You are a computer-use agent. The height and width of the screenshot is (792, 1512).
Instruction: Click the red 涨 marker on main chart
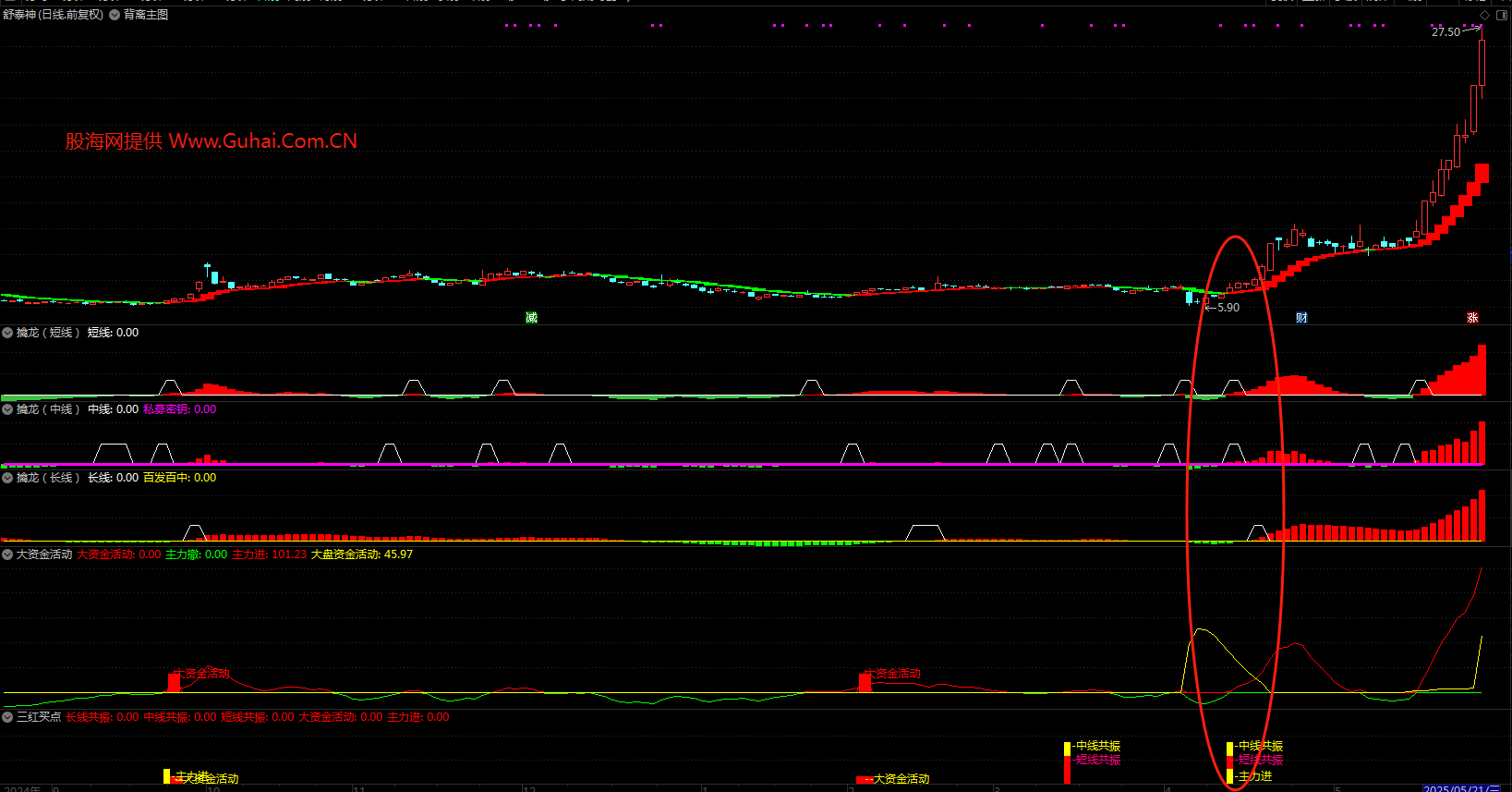(1472, 318)
